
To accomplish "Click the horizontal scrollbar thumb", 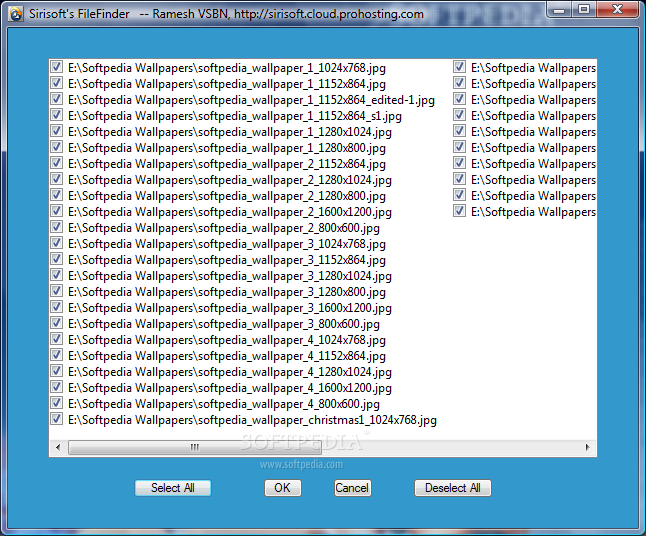I will tap(194, 447).
